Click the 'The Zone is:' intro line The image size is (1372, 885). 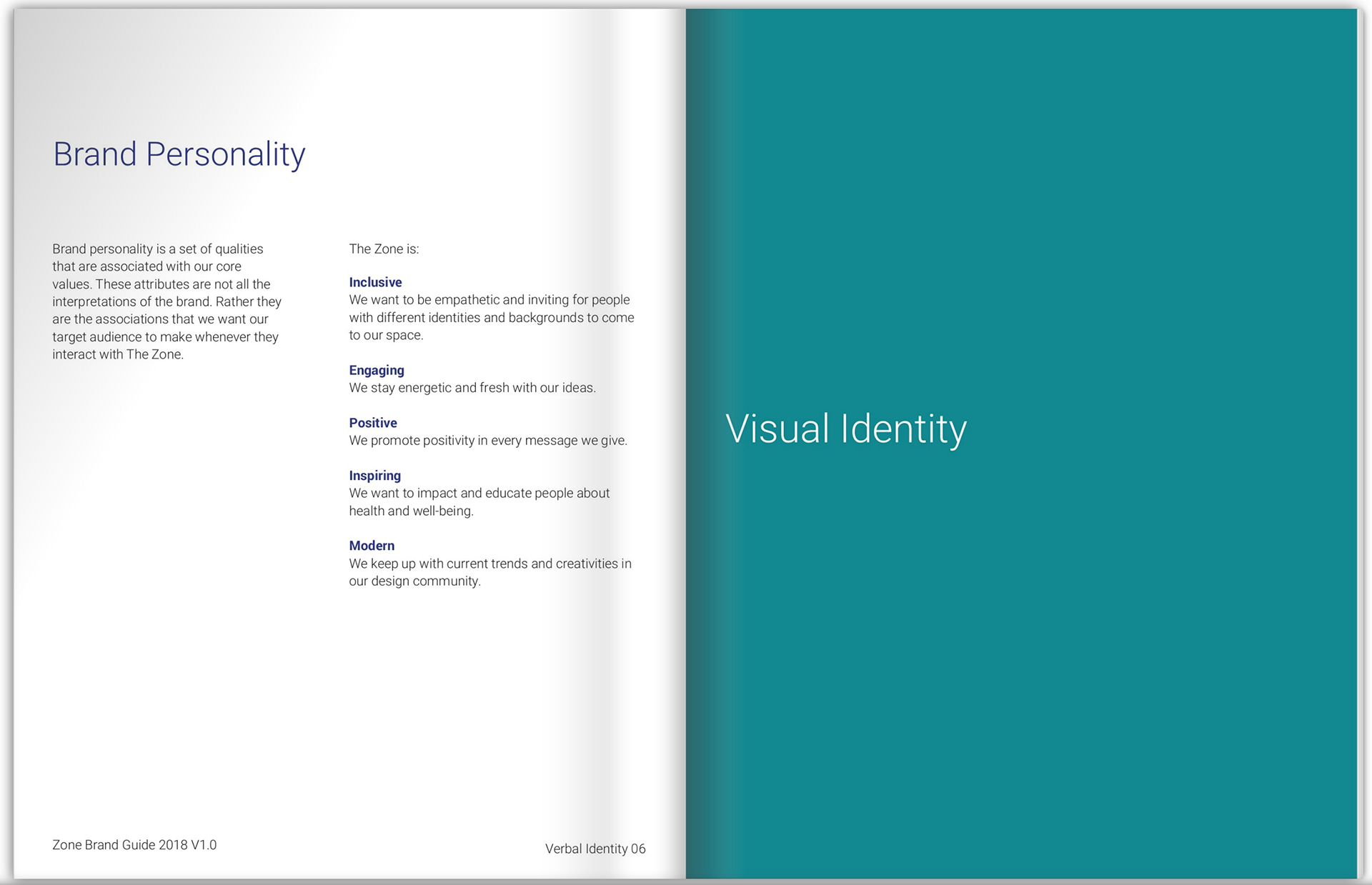(384, 249)
